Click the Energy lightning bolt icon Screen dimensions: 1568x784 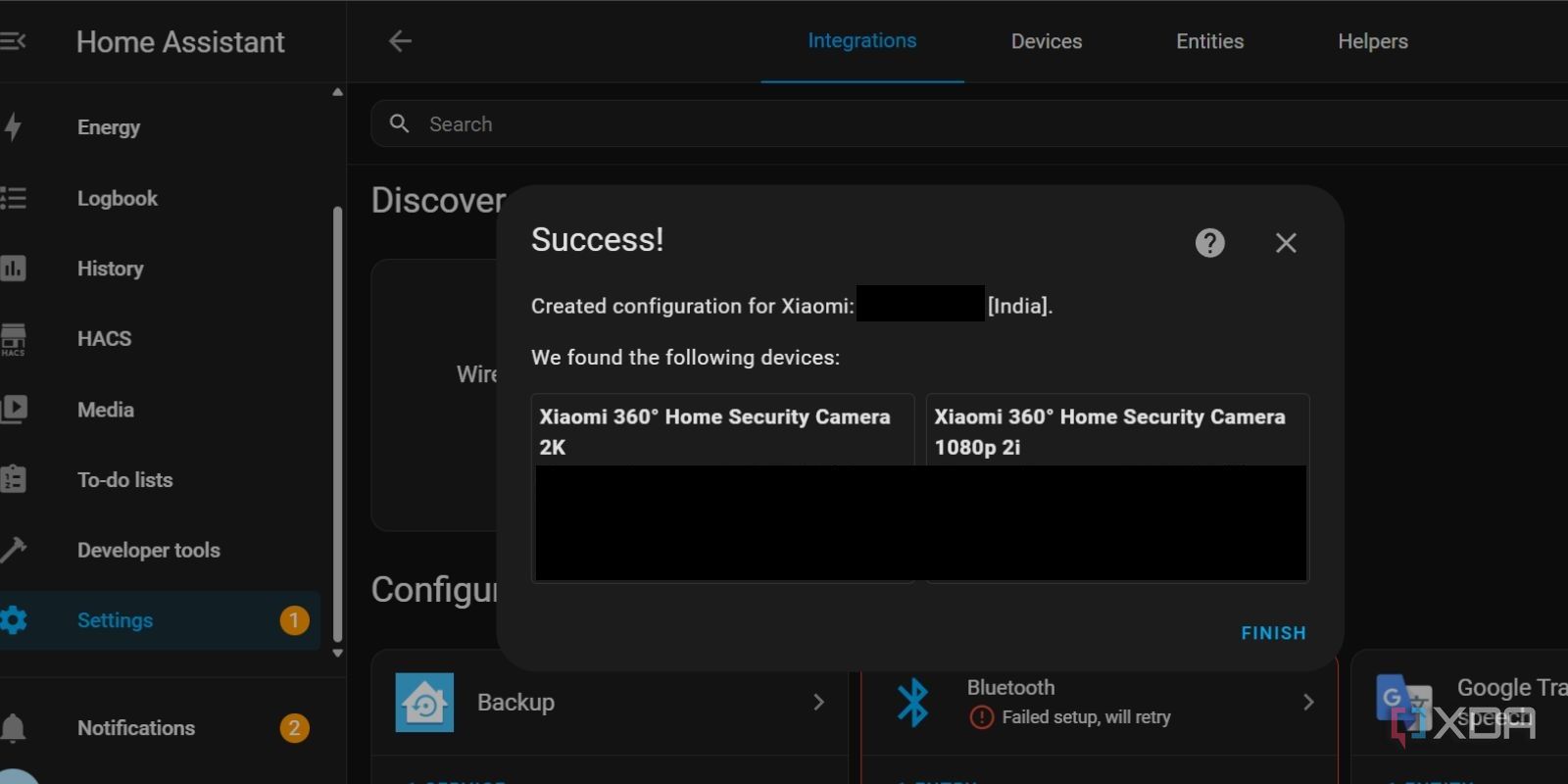[x=13, y=126]
